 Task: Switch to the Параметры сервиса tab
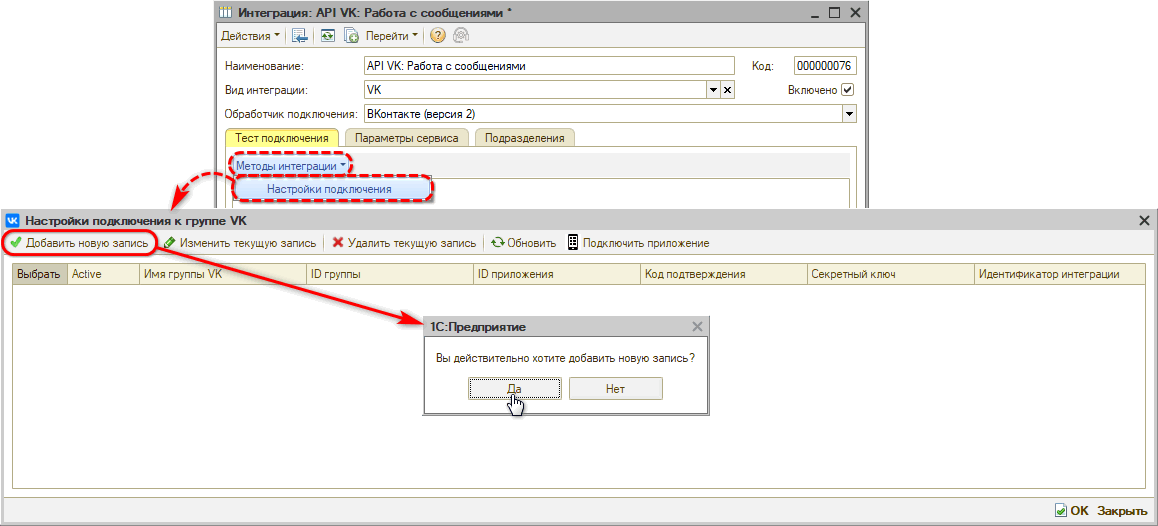pos(407,138)
